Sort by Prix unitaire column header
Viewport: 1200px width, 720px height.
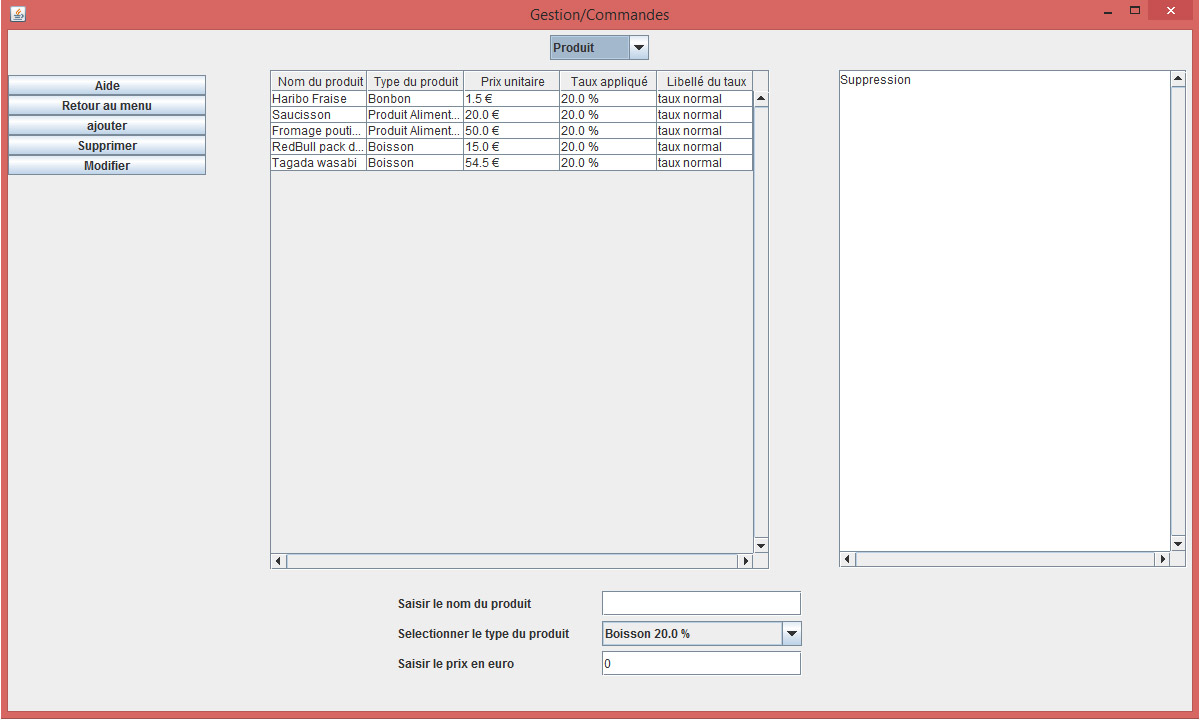512,82
